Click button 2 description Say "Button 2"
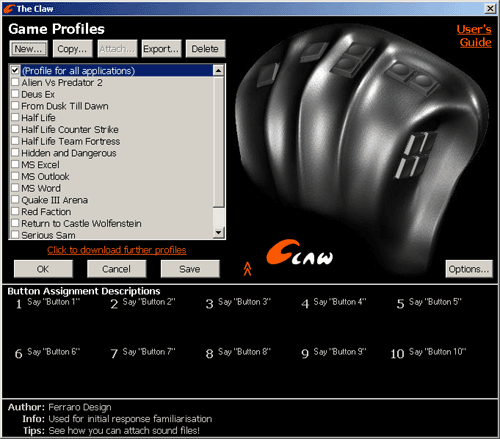The width and height of the screenshot is (500, 439). click(x=149, y=302)
